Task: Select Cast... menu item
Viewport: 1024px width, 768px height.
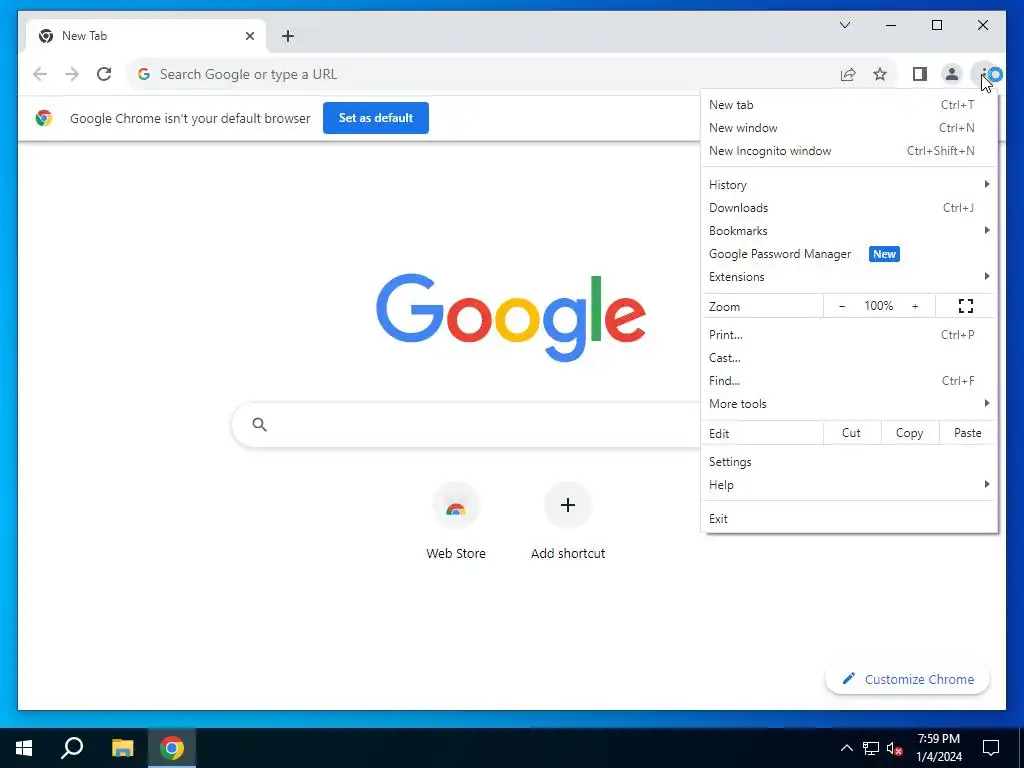Action: 849,358
